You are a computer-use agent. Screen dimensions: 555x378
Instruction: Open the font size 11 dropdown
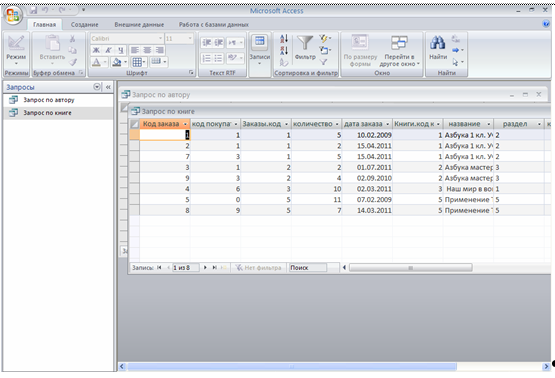pyautogui.click(x=190, y=38)
